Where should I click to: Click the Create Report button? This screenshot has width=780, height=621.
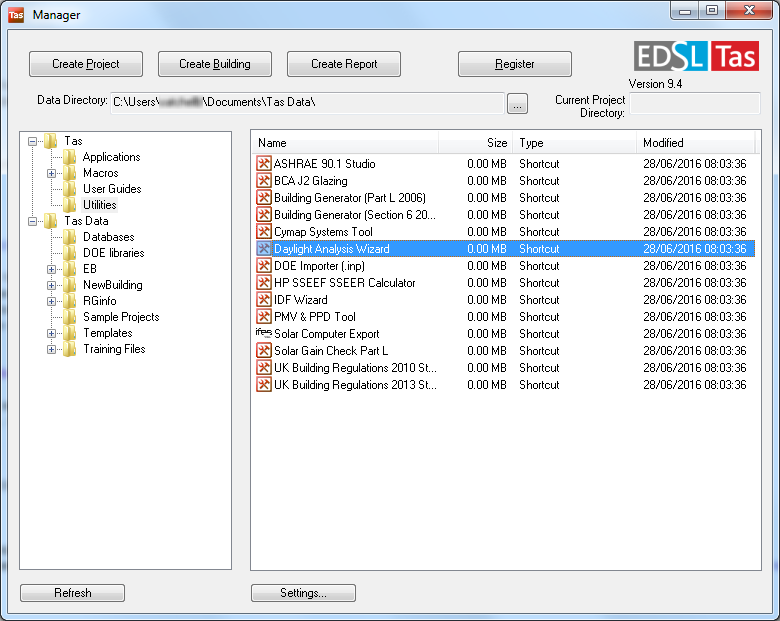344,64
